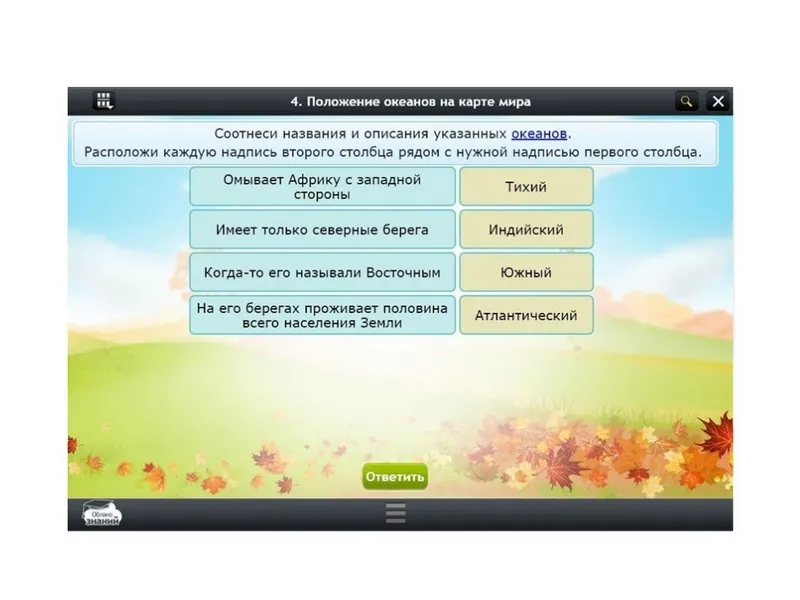
Task: Pick the Южный answer tile
Action: (x=526, y=272)
